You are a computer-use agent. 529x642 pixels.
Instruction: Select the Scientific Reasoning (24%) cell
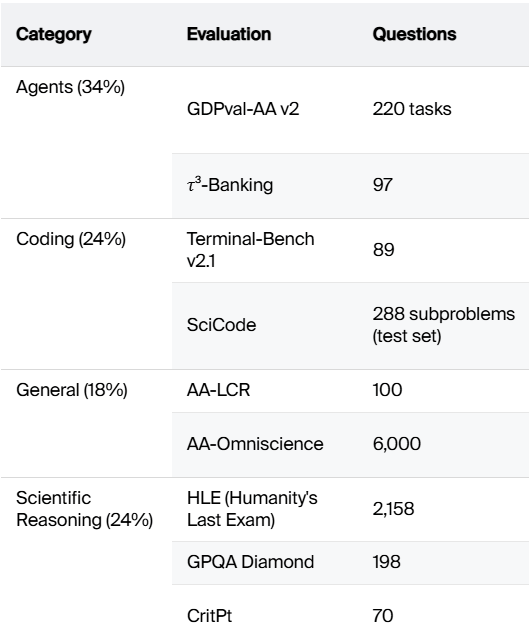click(84, 509)
